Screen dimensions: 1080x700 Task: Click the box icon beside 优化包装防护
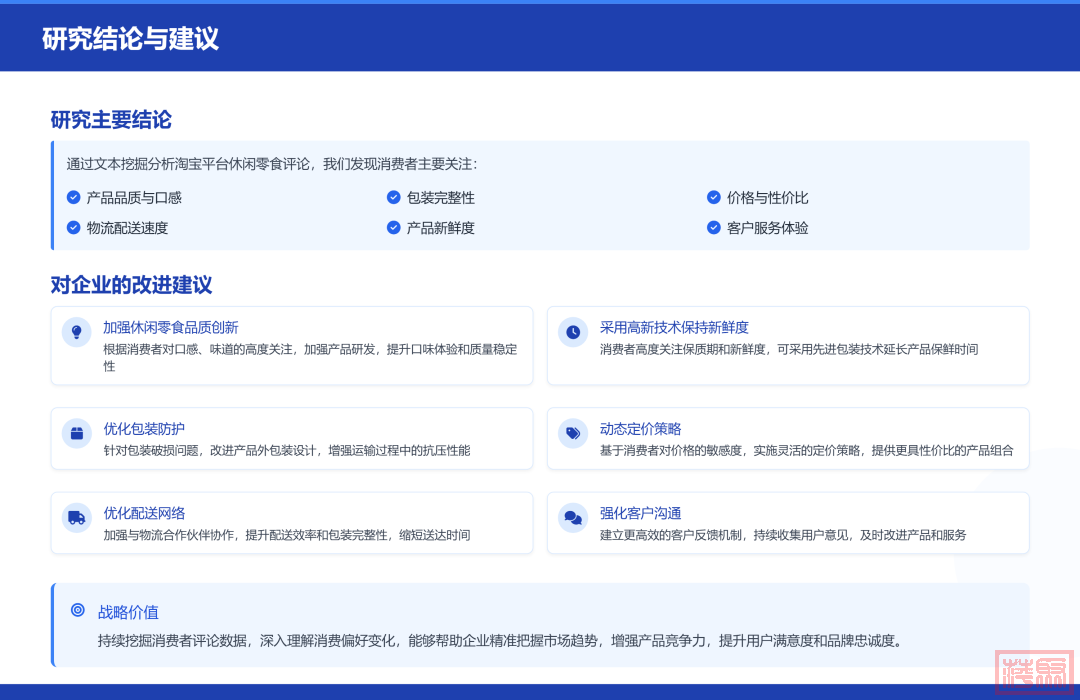click(x=76, y=433)
